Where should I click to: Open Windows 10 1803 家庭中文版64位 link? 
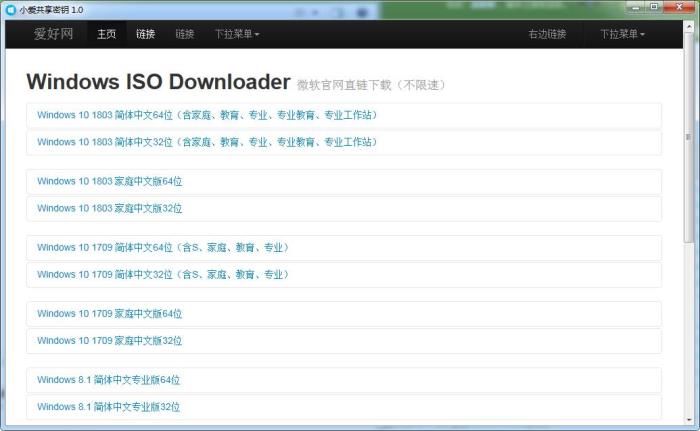point(344,181)
